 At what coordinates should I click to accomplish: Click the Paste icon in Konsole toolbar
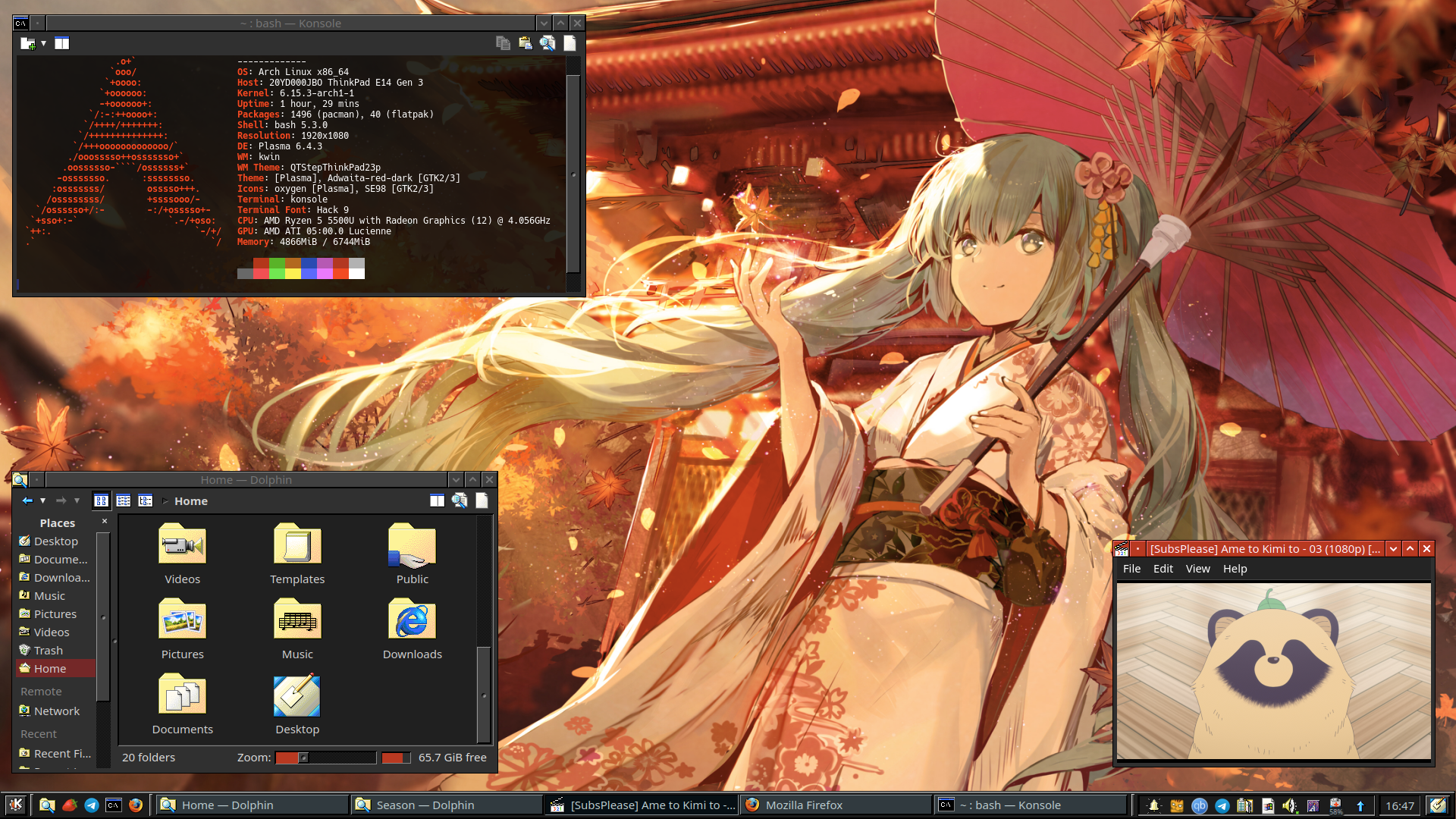pos(525,43)
